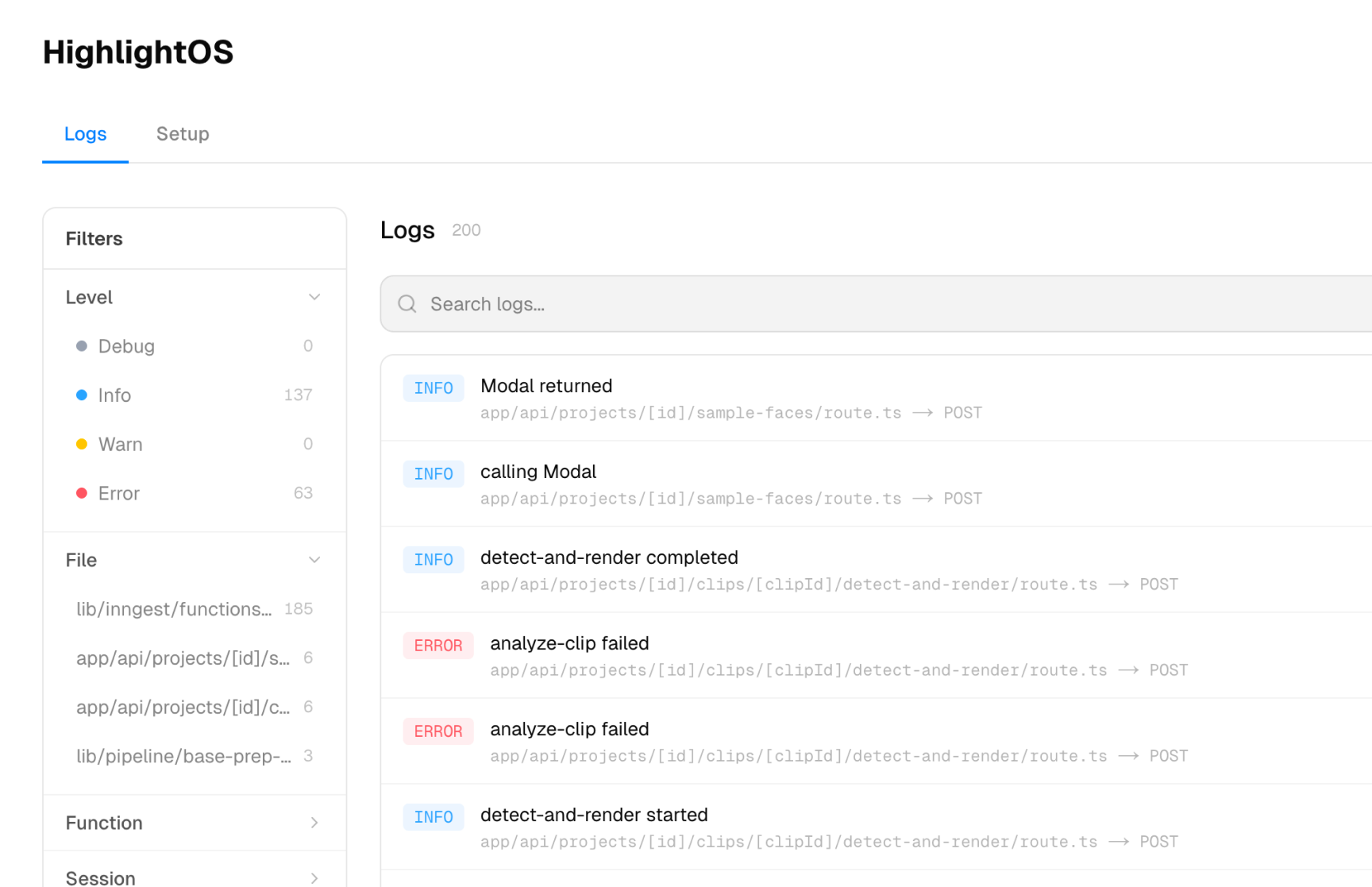1372x887 pixels.
Task: Select the lib/inngest/functions file filter
Action: (174, 609)
